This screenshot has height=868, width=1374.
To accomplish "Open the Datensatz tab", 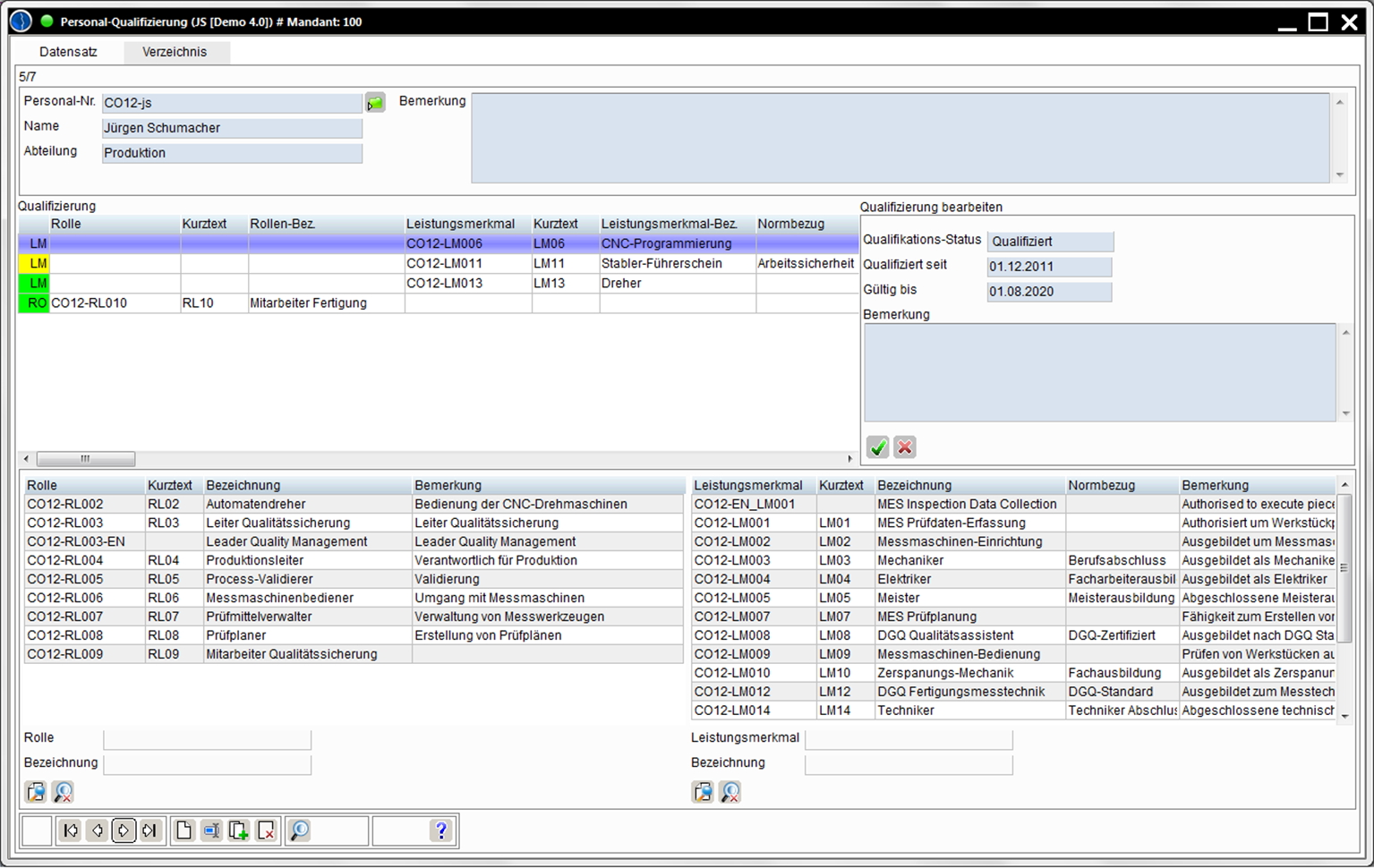I will click(68, 52).
